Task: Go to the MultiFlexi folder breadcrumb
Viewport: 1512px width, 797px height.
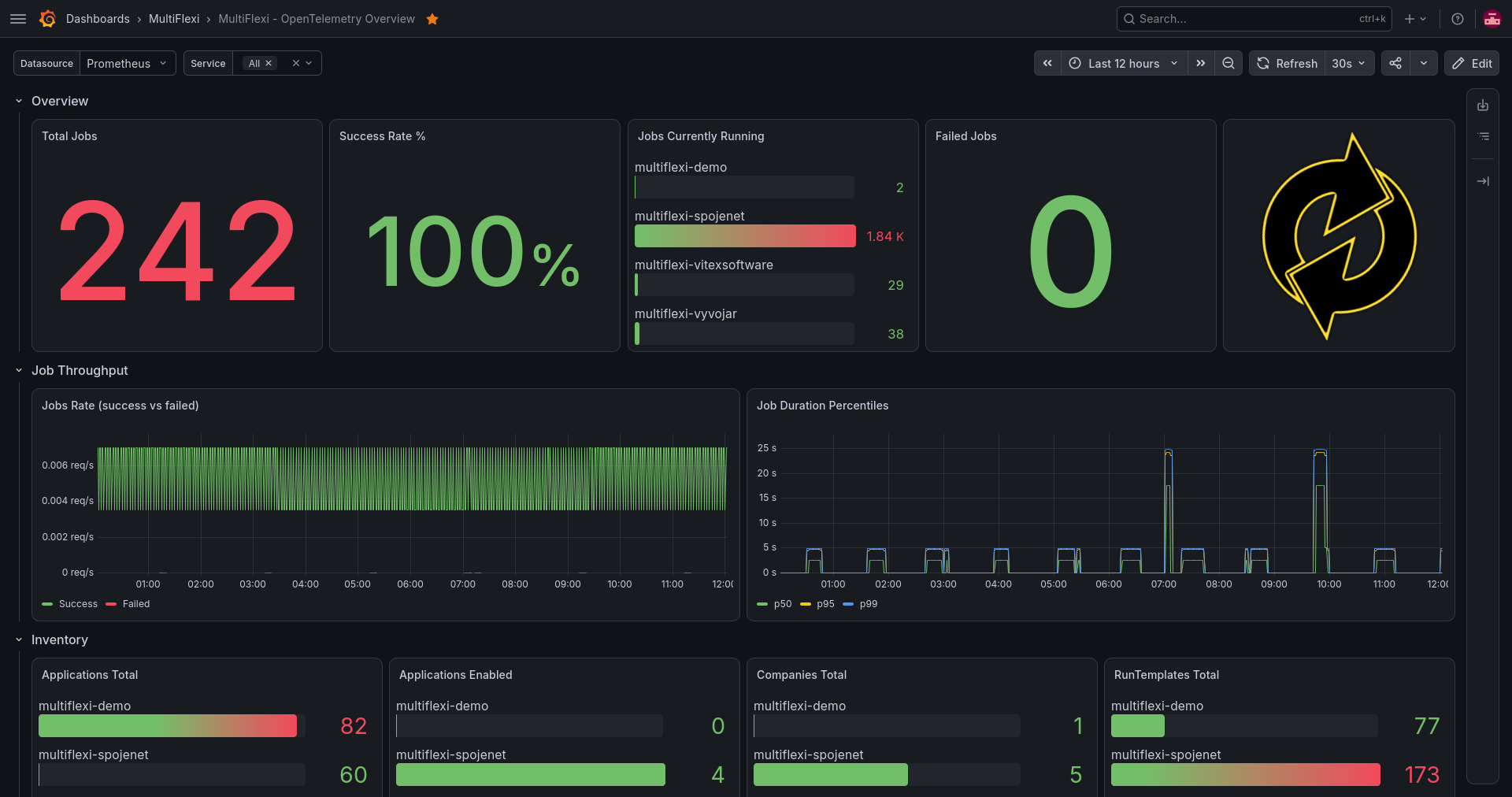Action: coord(174,19)
